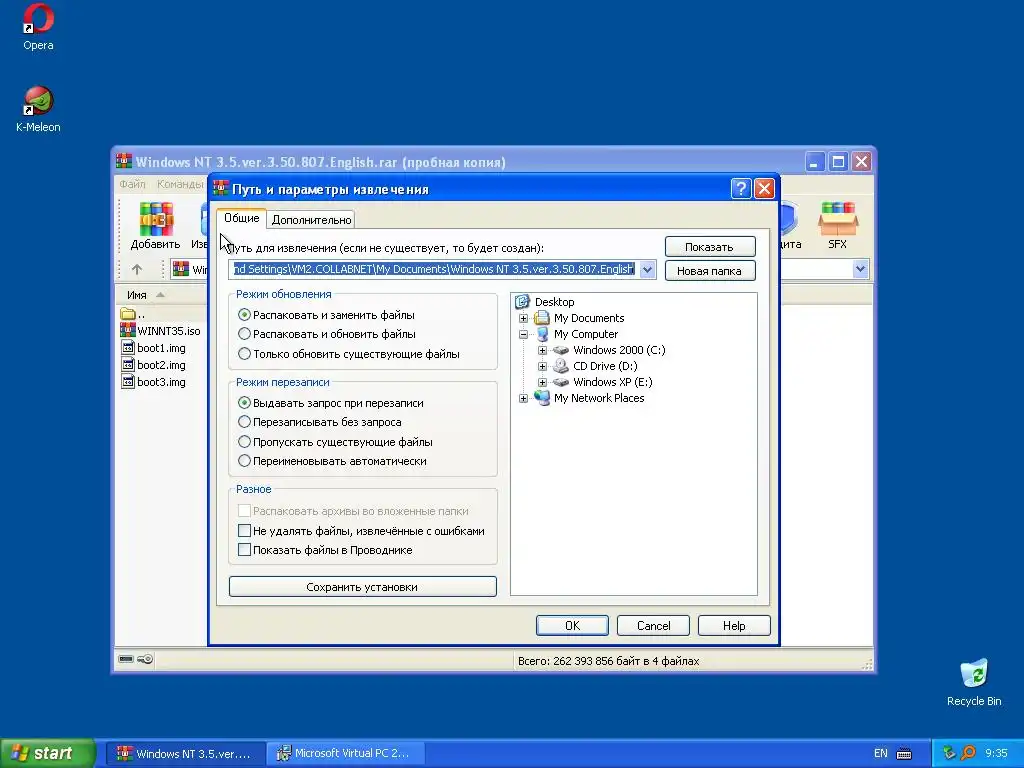Expand My Documents tree node
The image size is (1024, 768).
(523, 319)
